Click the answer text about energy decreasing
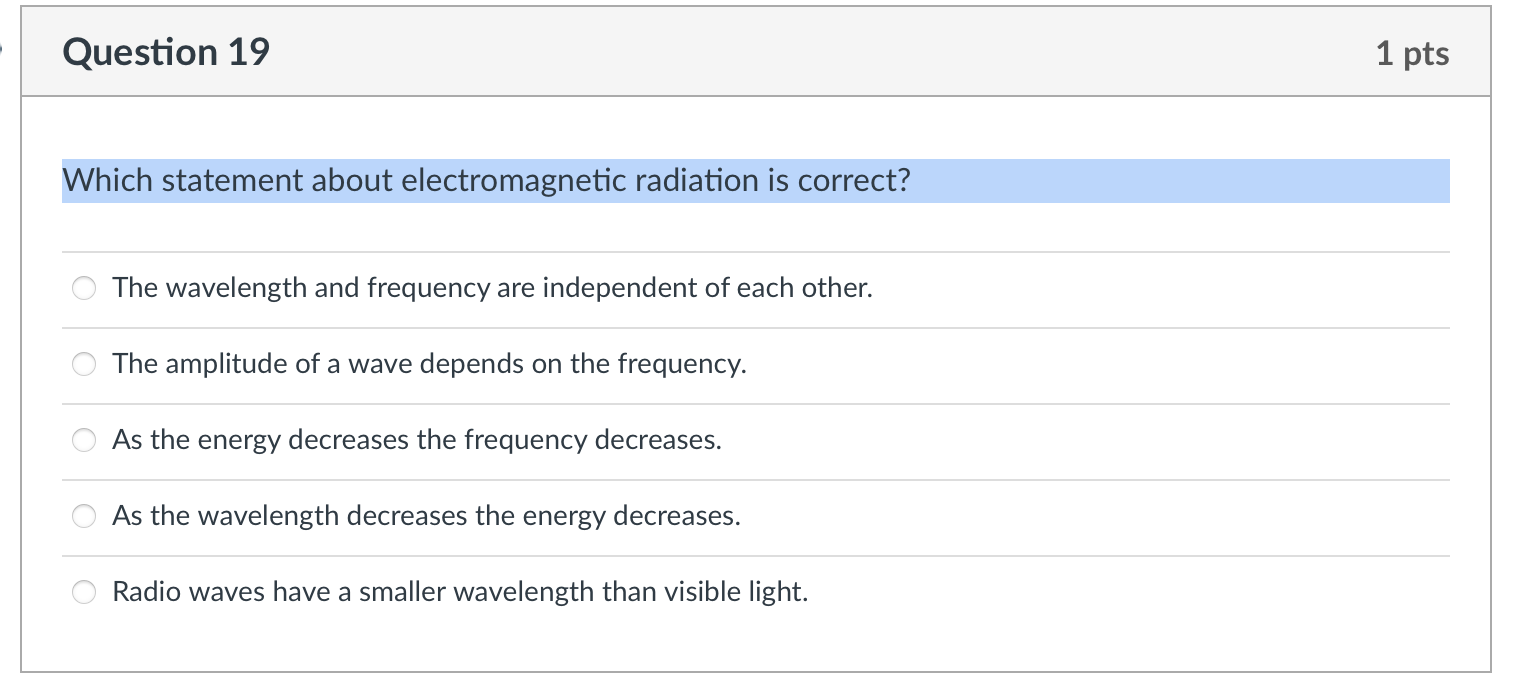 [x=417, y=440]
